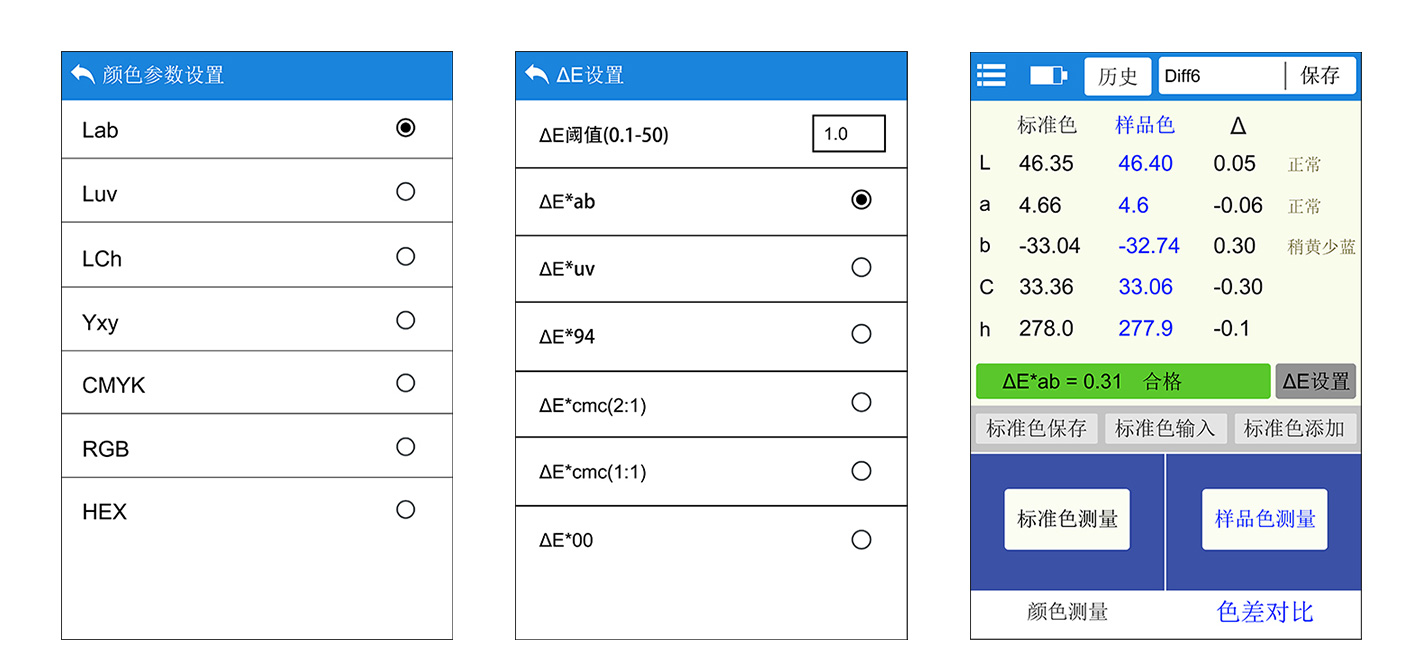Viewport: 1423px width, 666px height.
Task: Click back arrow in 颜色参数设置 screen
Action: 83,74
